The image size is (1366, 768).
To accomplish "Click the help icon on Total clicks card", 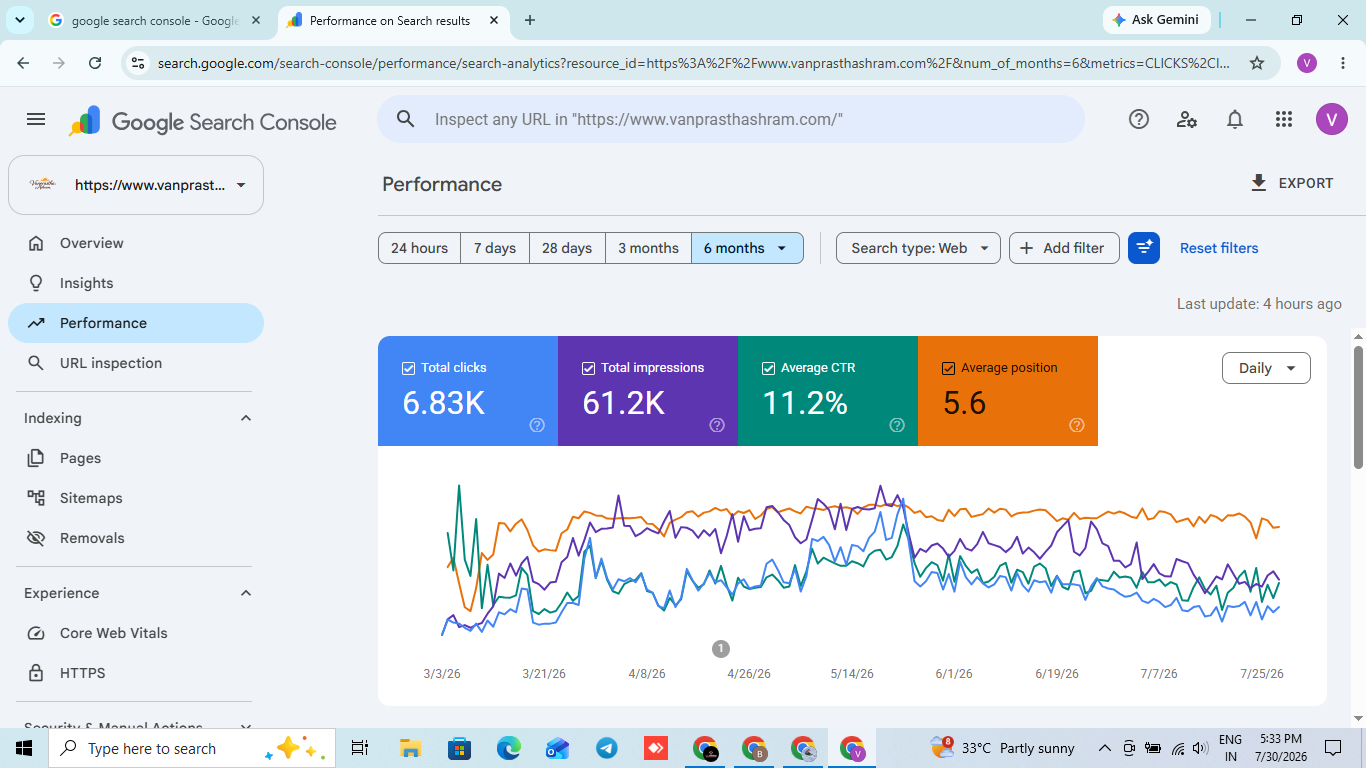I will pos(537,425).
